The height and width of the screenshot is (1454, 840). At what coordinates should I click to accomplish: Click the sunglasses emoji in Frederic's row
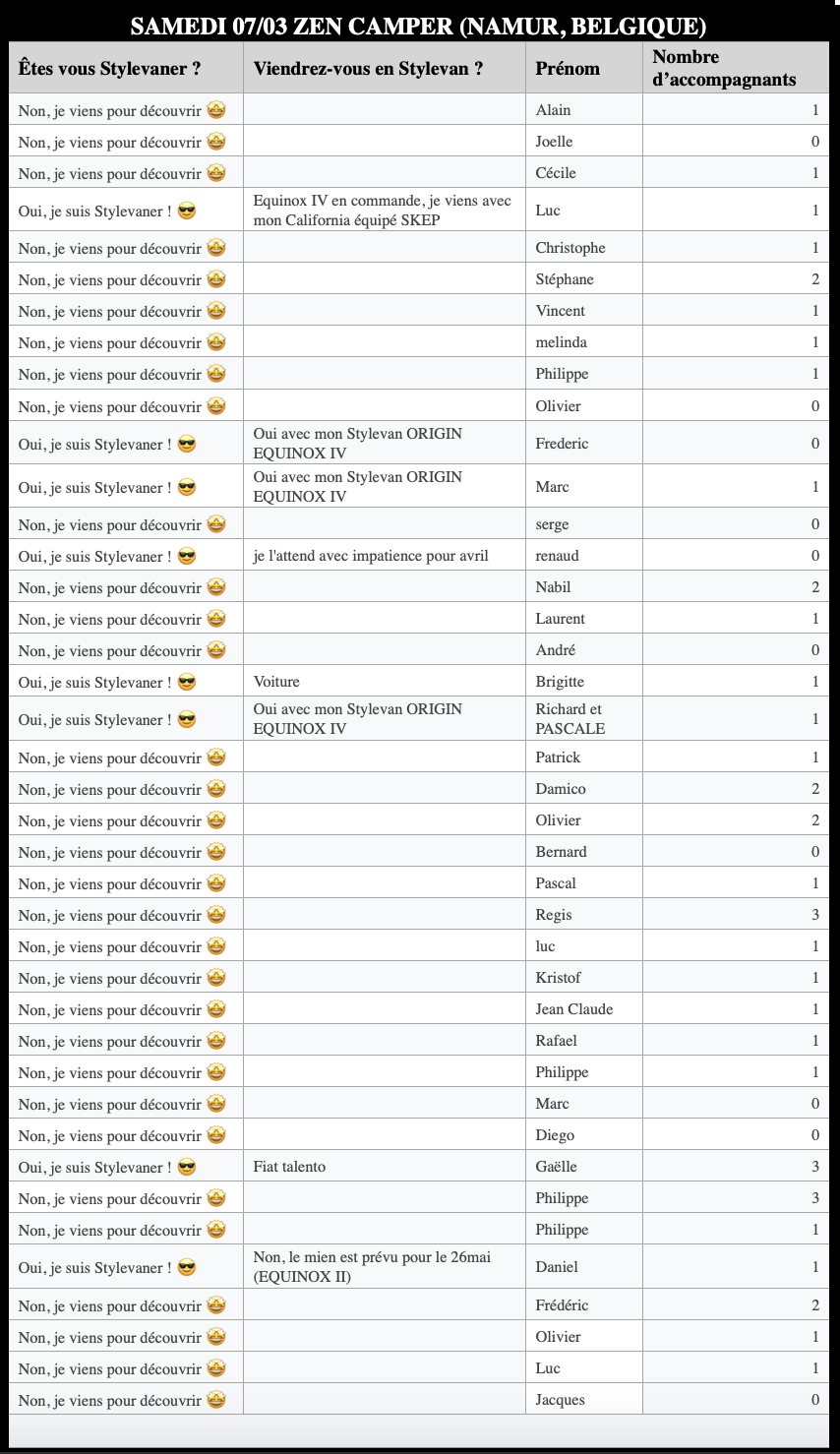pos(186,445)
